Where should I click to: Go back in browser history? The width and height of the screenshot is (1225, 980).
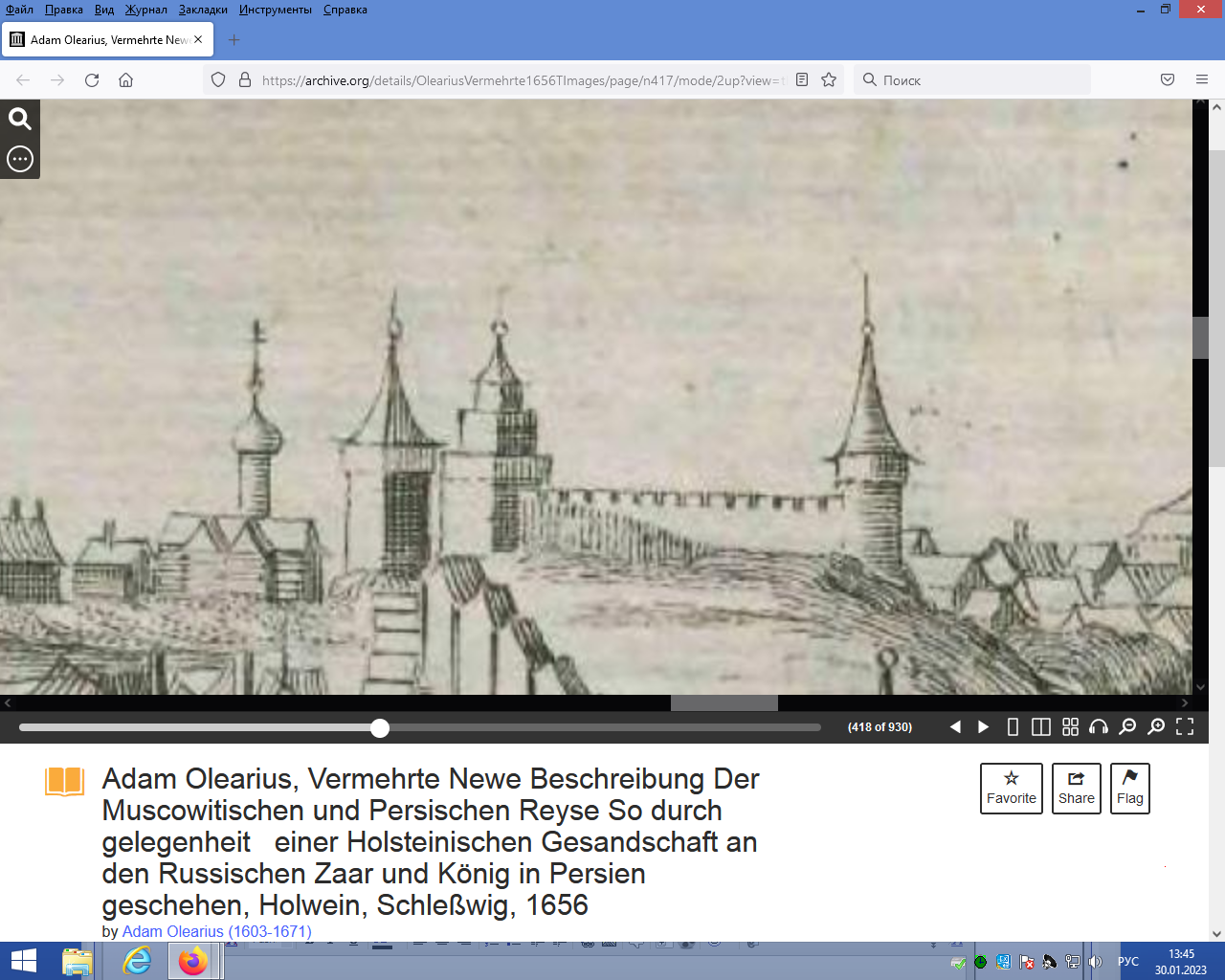pos(23,80)
